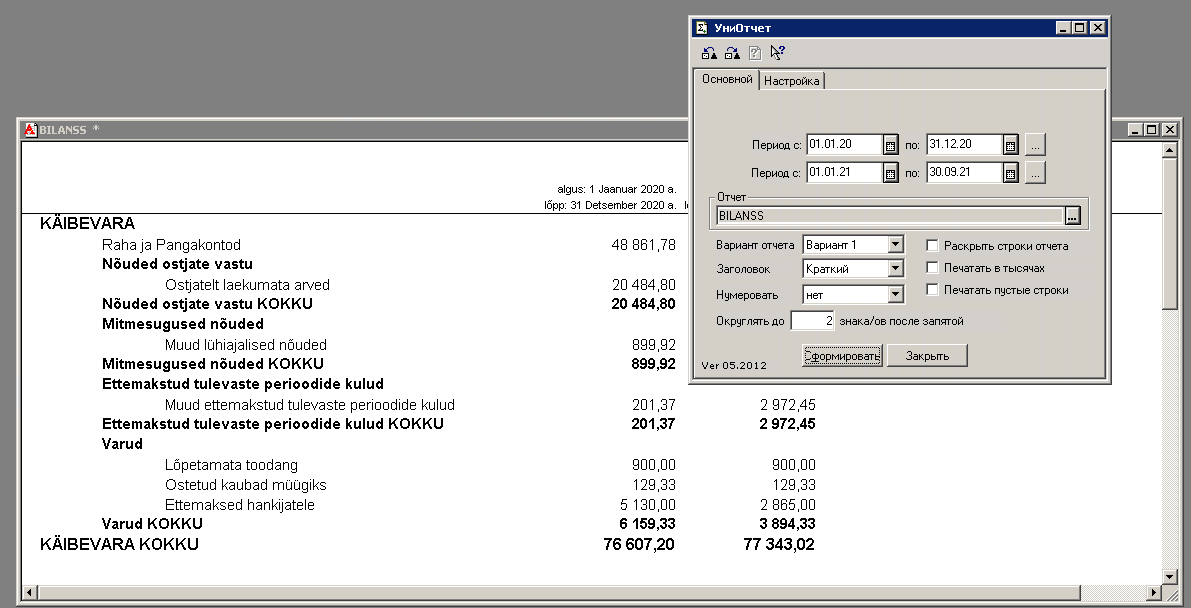The image size is (1191, 608).
Task: Maximize the BILANSS report window
Action: (1152, 130)
